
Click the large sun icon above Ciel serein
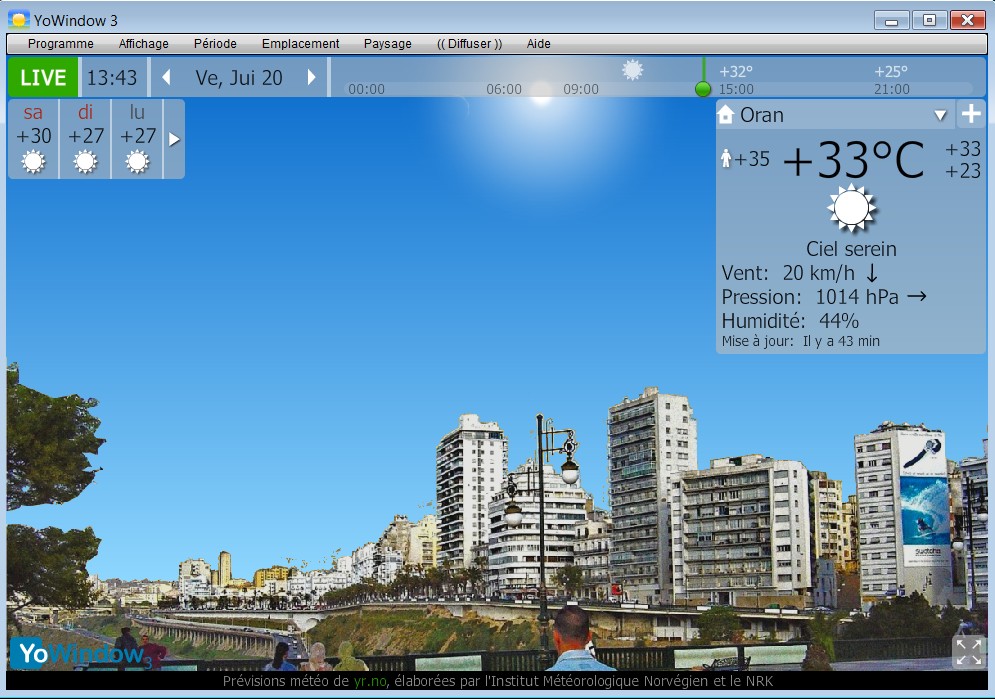851,208
